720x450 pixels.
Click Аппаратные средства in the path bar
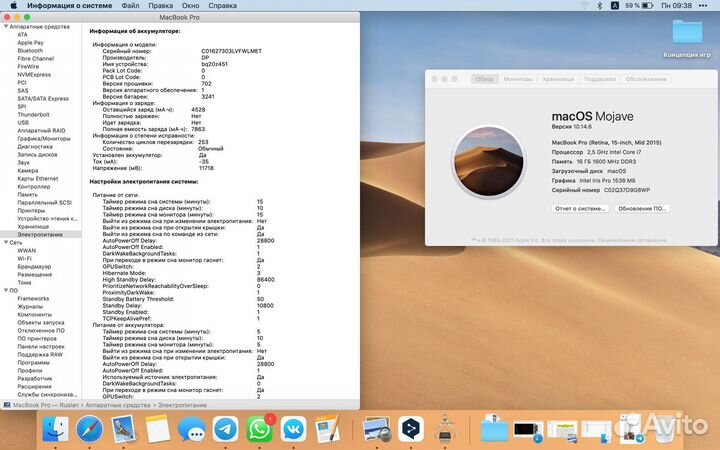(x=118, y=405)
